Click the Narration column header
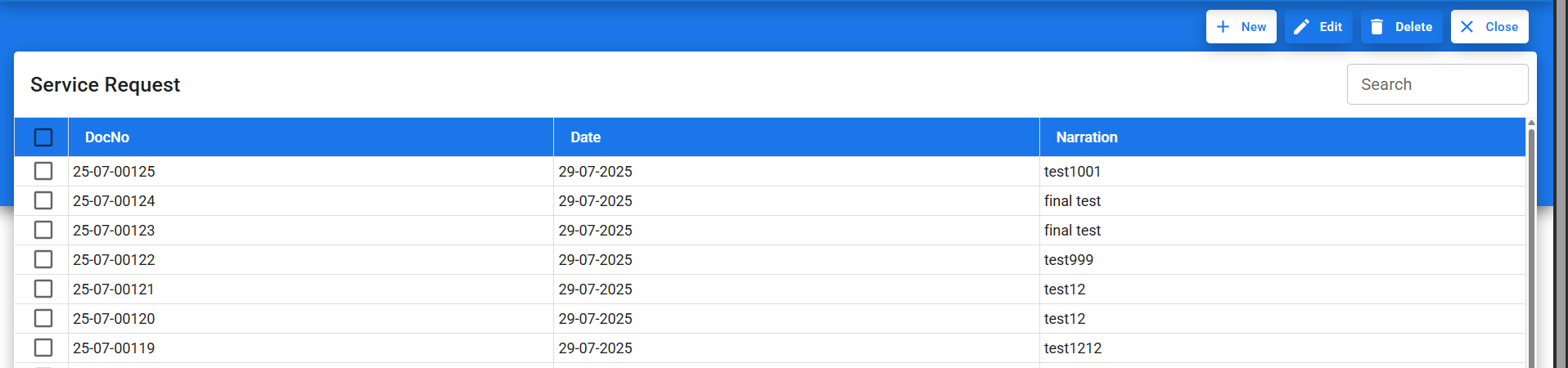 coord(1087,137)
